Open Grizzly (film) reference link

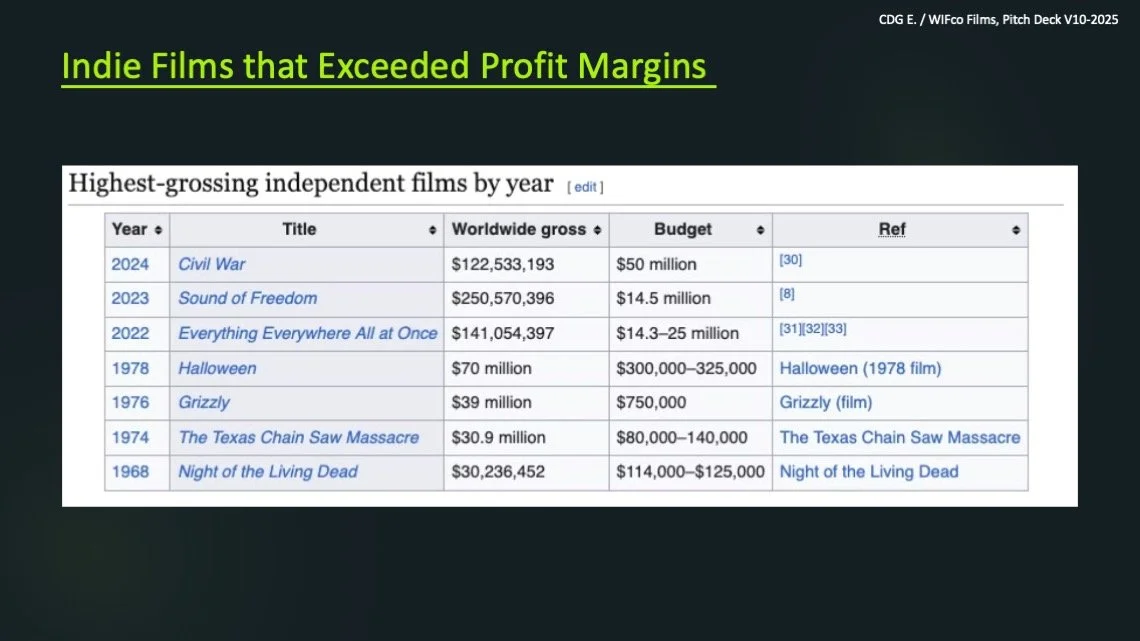click(x=826, y=402)
